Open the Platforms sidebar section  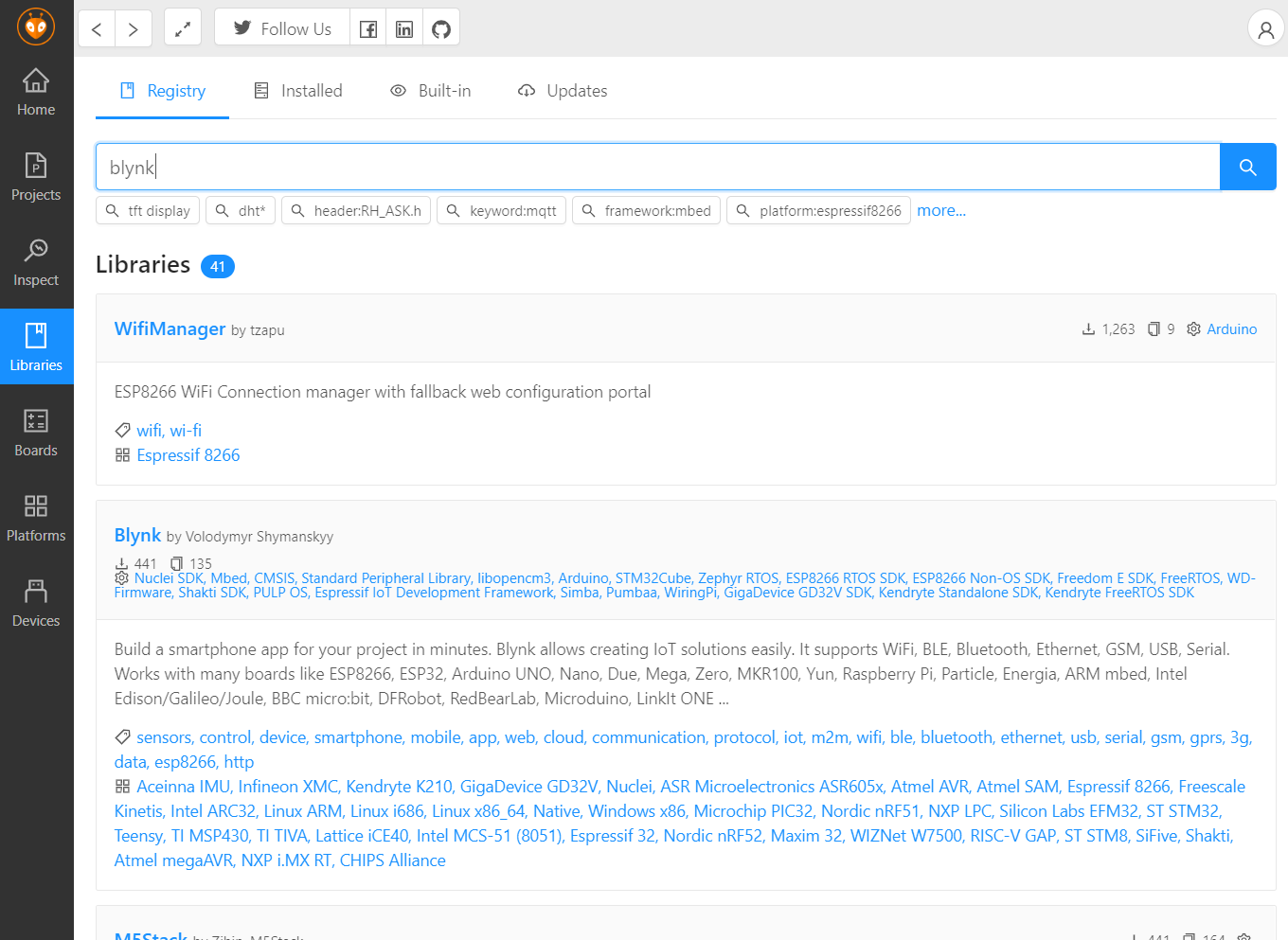pyautogui.click(x=36, y=518)
